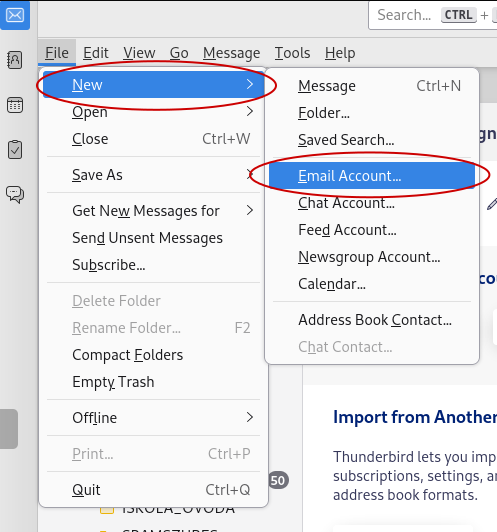This screenshot has width=497, height=532.
Task: Select Calendar... in New submenu
Action: click(x=372, y=284)
